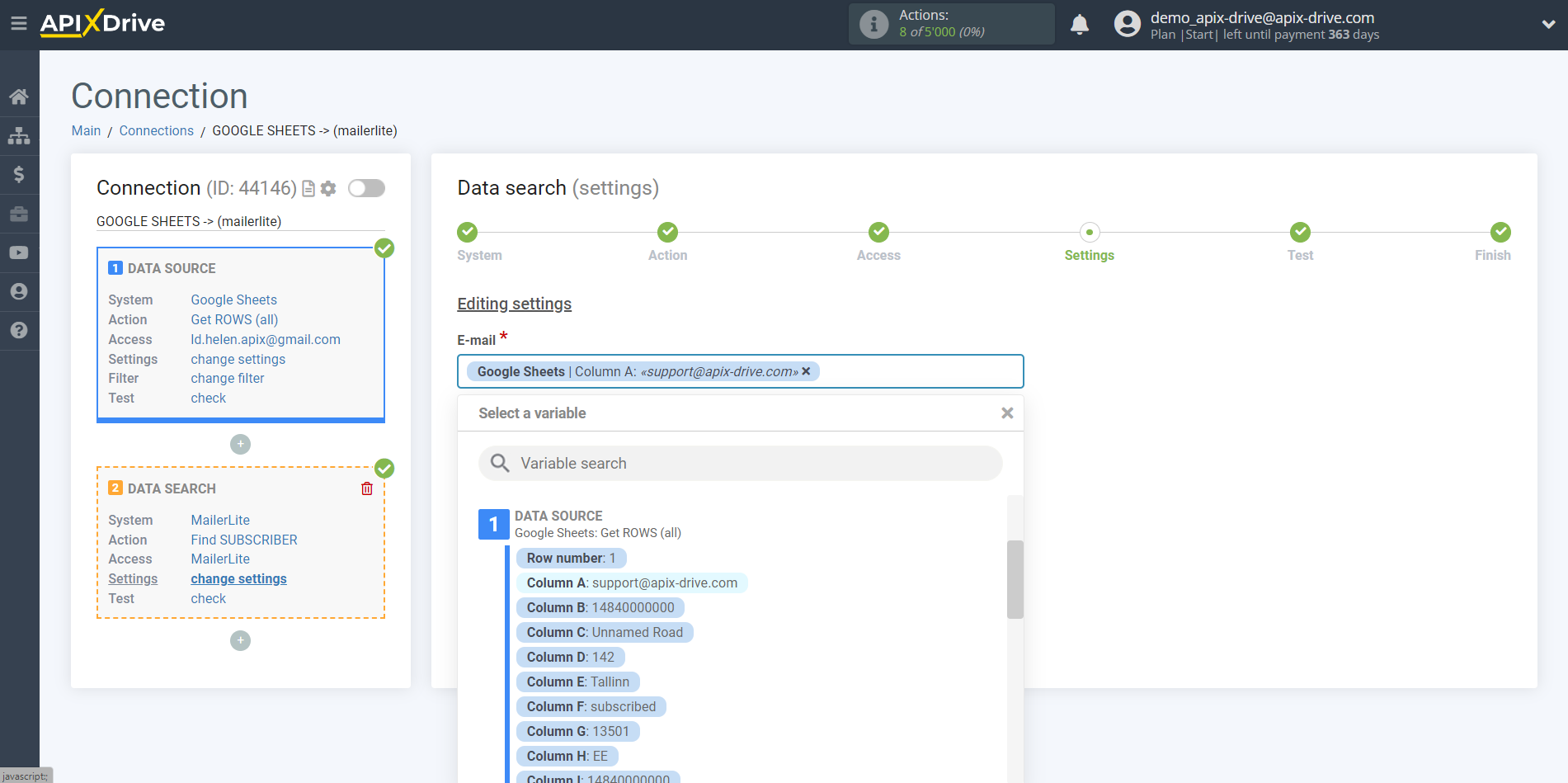Click Editing settings heading
1568x783 pixels.
(514, 304)
